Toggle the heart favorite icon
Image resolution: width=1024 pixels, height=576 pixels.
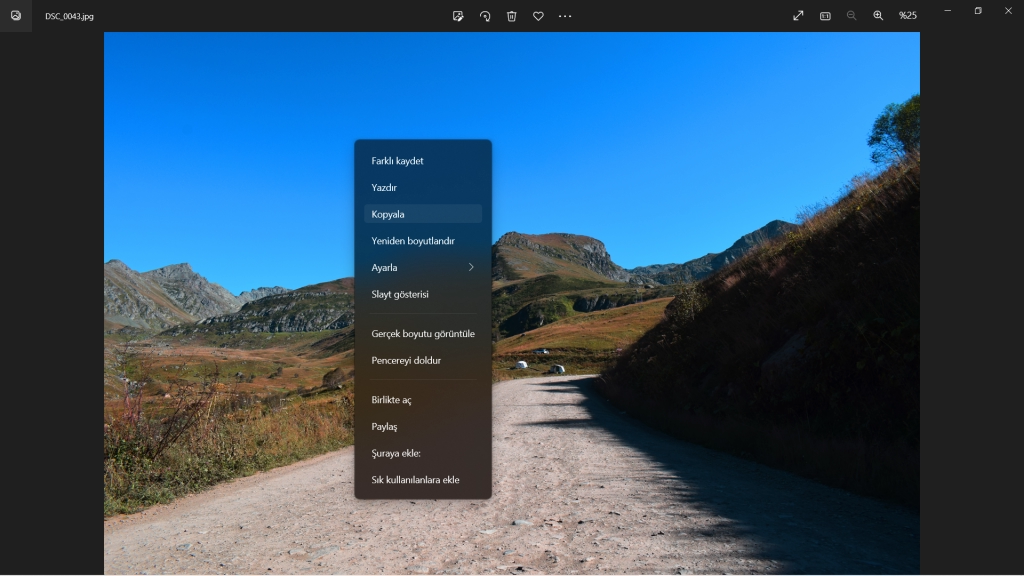tap(538, 16)
